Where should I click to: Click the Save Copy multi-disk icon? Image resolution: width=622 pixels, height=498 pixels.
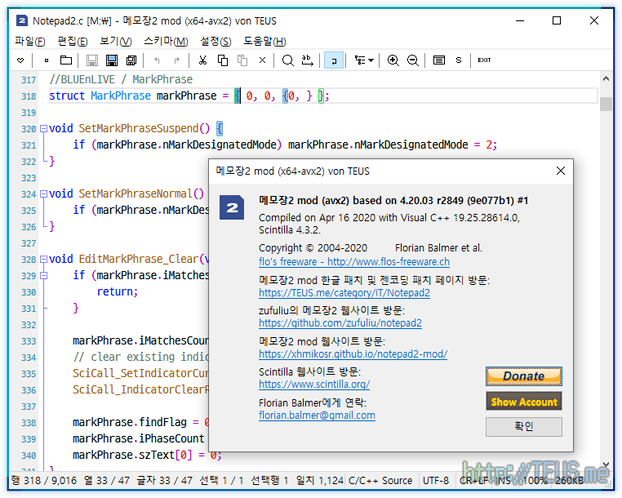[x=131, y=60]
